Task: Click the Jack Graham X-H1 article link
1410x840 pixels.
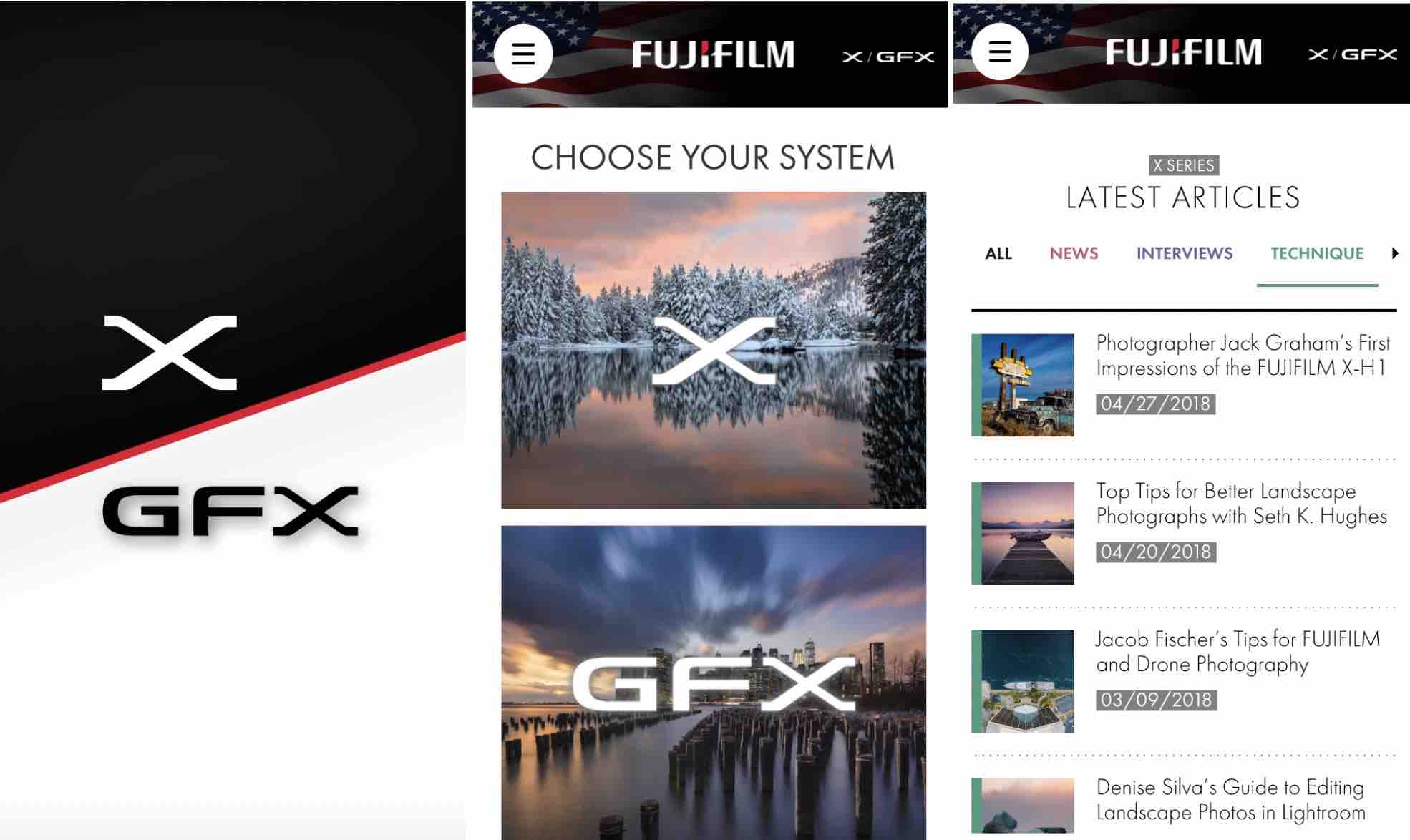Action: click(1244, 356)
